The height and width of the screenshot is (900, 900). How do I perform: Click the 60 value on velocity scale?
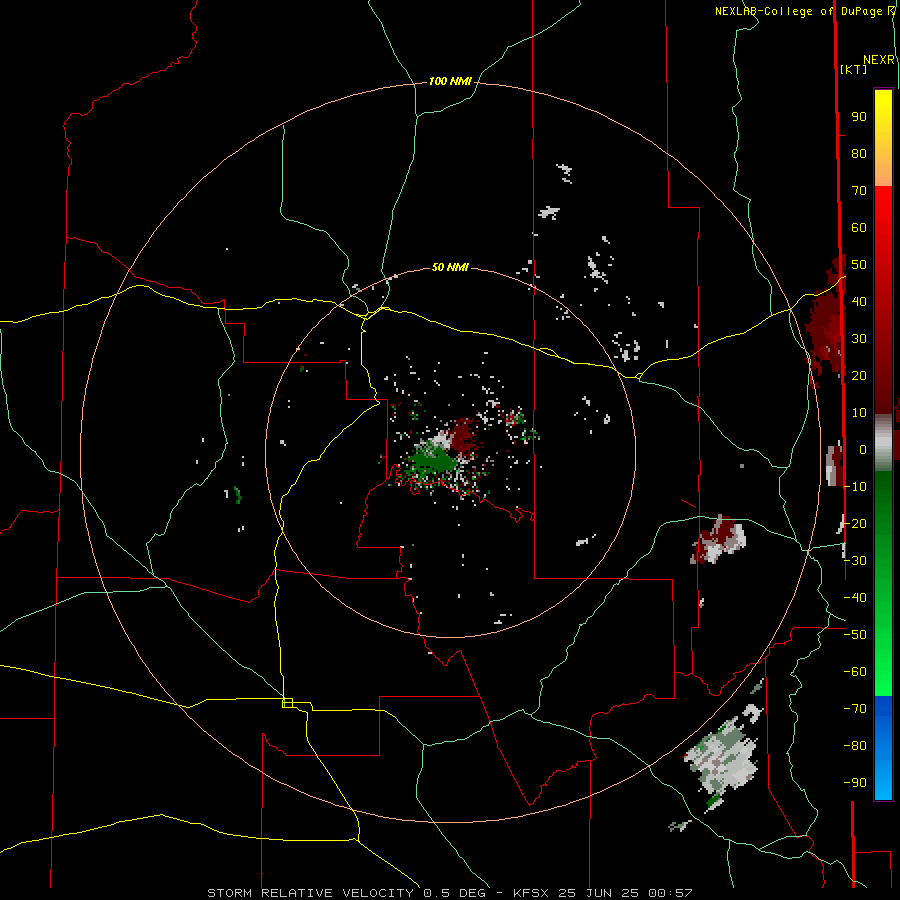tap(859, 227)
